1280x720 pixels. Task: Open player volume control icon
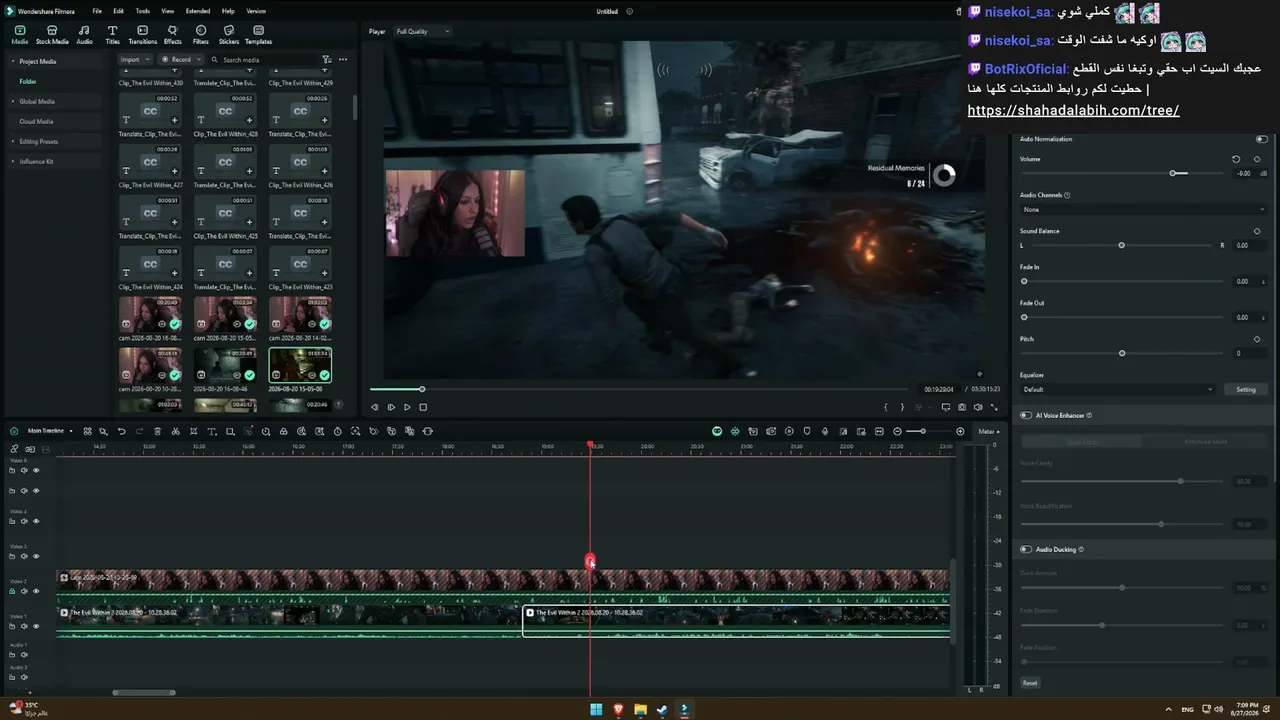(x=978, y=407)
